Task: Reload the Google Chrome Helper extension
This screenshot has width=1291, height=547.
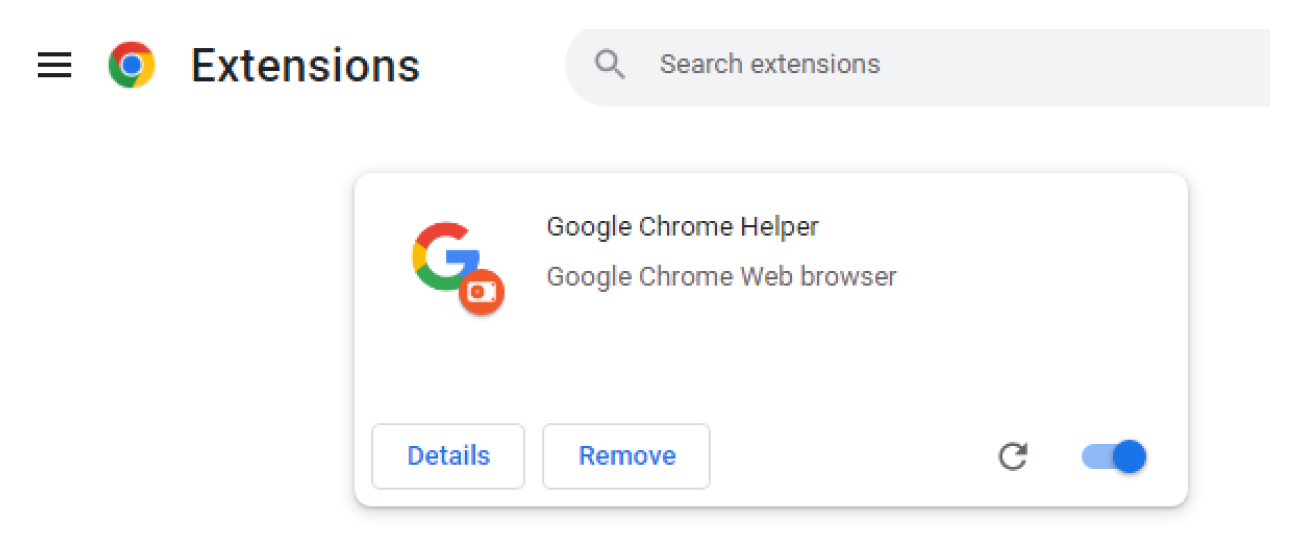Action: (1013, 457)
